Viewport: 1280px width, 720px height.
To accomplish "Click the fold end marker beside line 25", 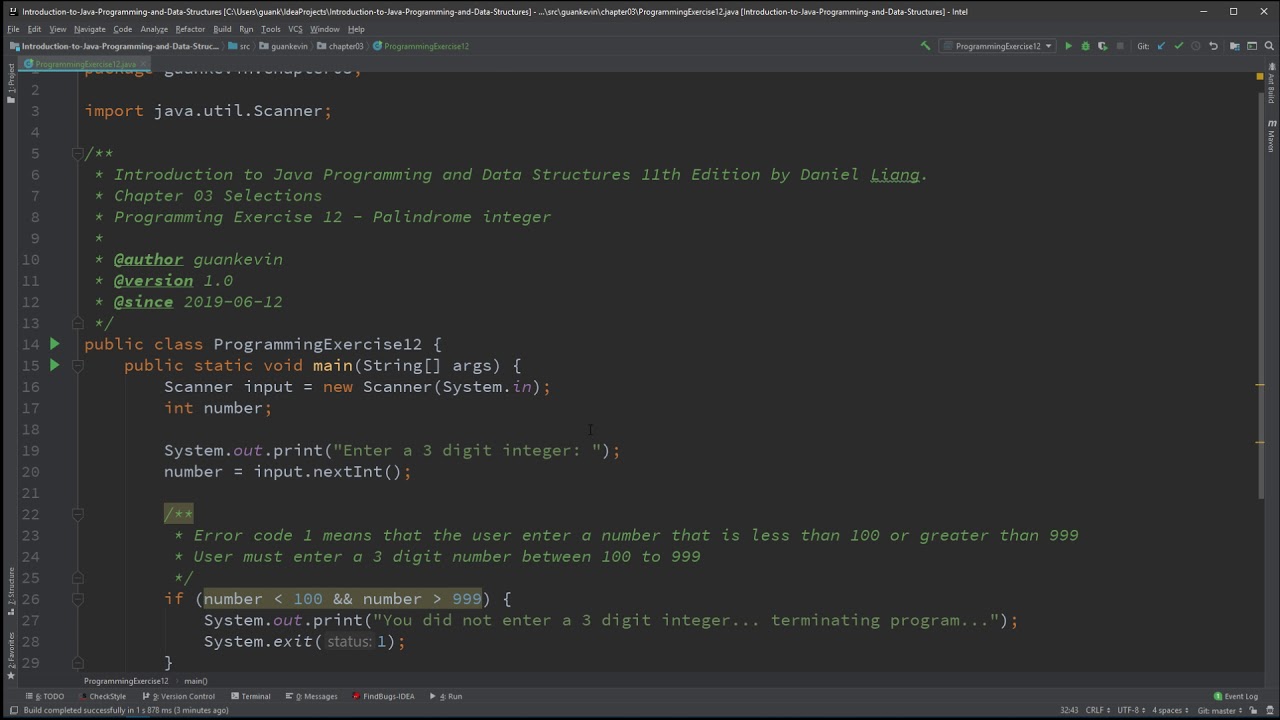I will (x=77, y=578).
